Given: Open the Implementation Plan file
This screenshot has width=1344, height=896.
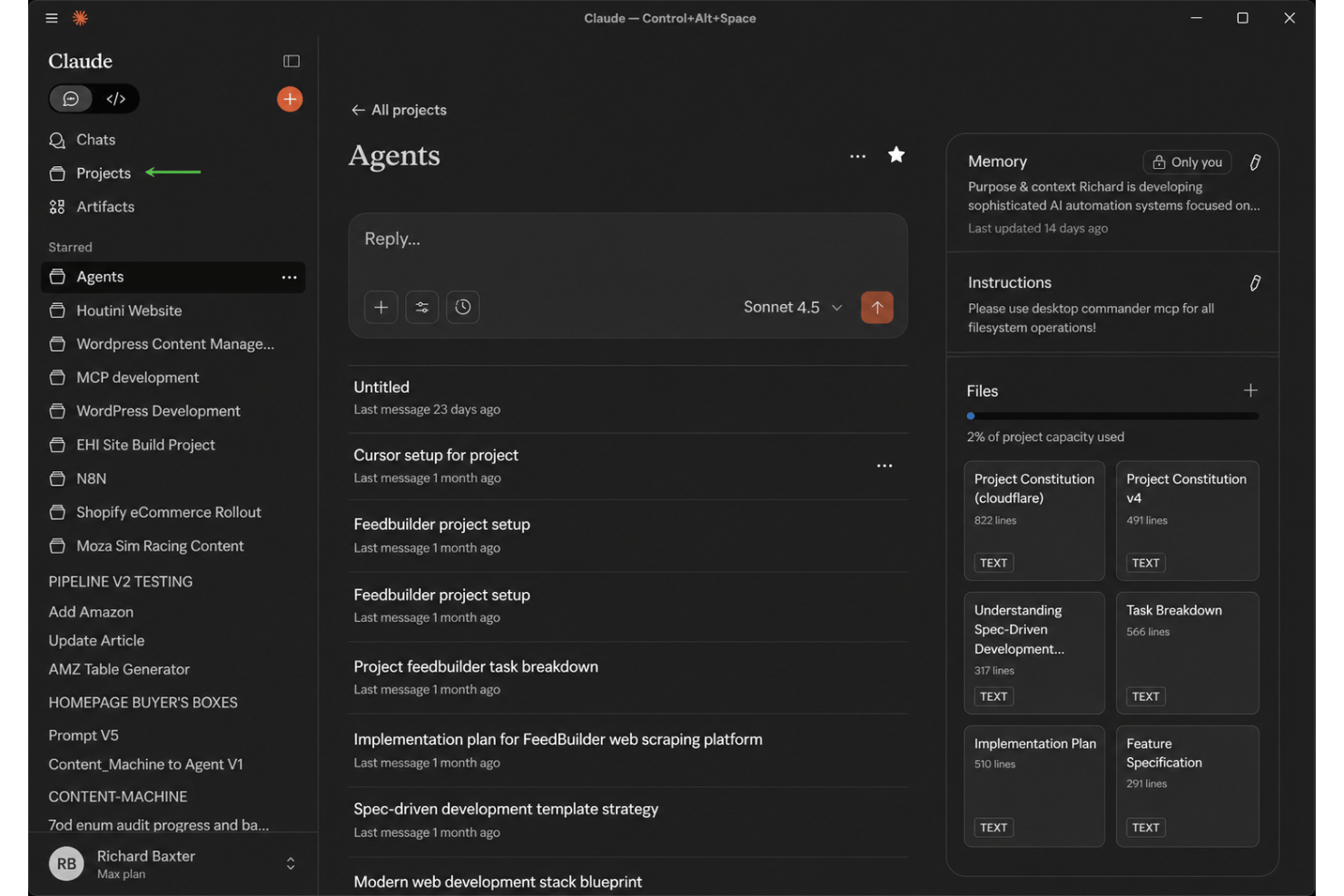Looking at the screenshot, I should coord(1034,785).
